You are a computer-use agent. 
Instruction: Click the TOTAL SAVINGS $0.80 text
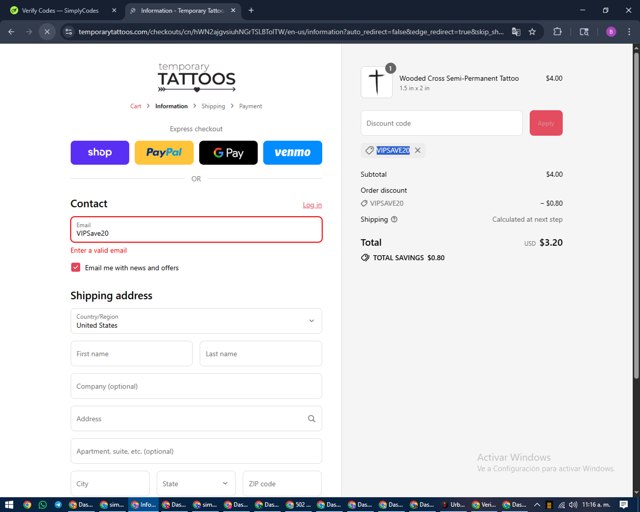click(x=409, y=258)
